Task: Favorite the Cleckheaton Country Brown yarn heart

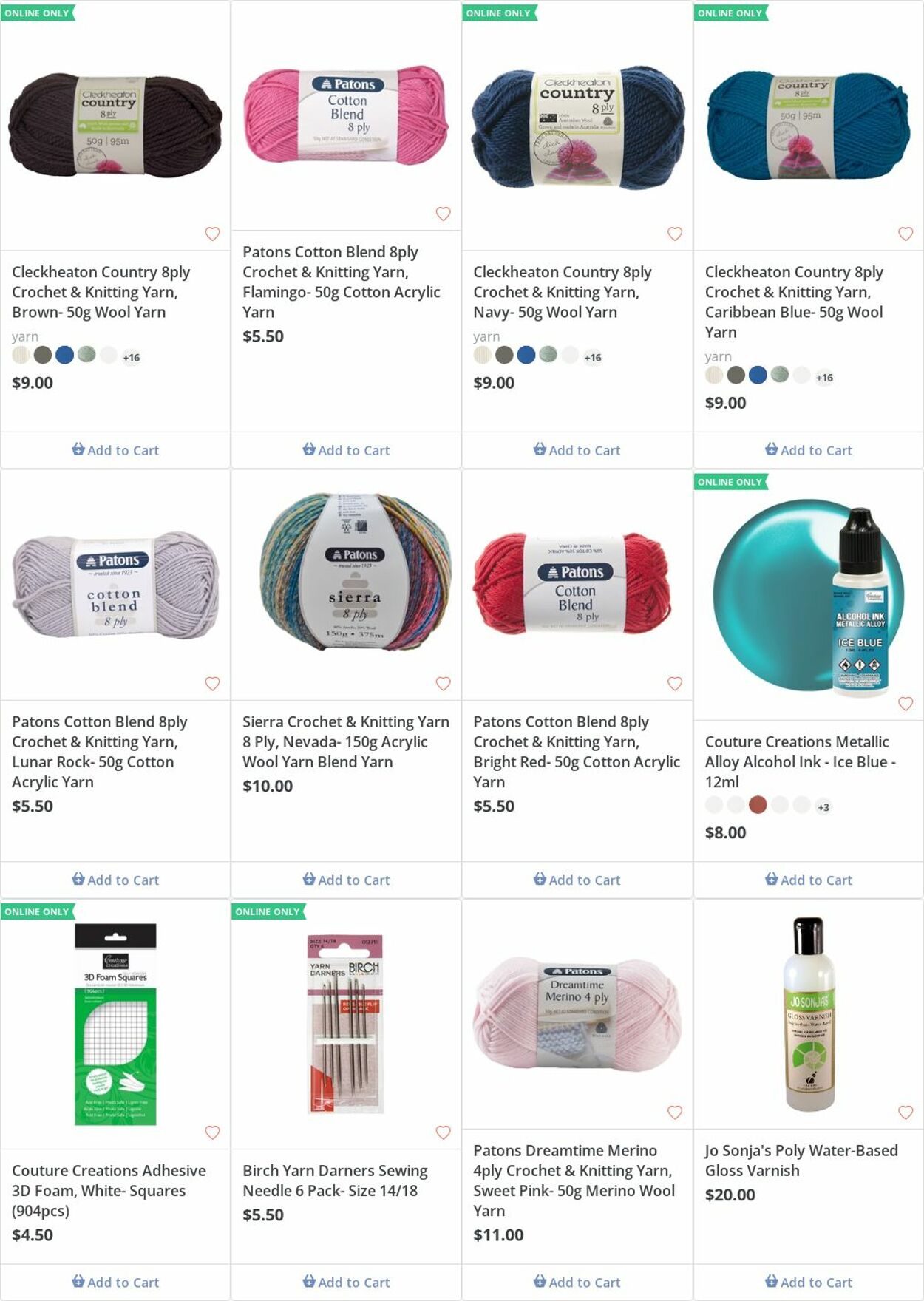Action: (212, 234)
